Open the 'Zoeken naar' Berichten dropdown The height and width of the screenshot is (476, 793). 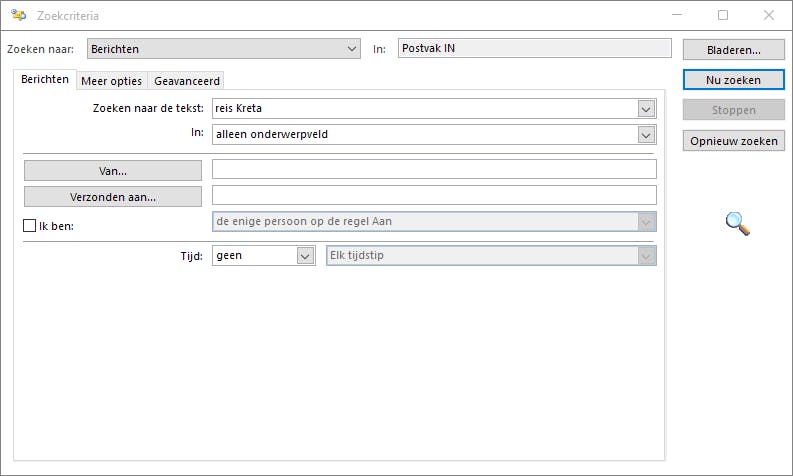[351, 49]
